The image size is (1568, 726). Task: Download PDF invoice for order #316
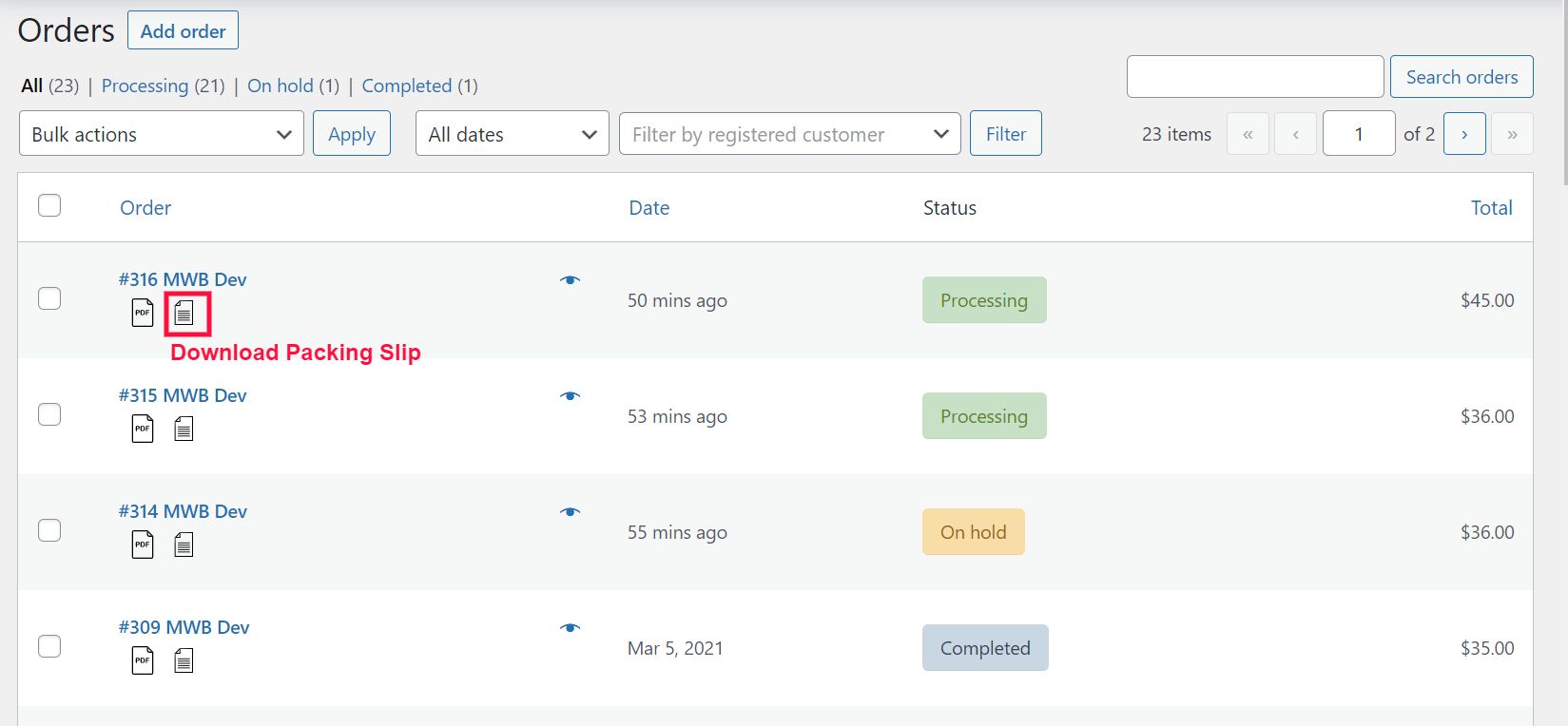click(143, 313)
